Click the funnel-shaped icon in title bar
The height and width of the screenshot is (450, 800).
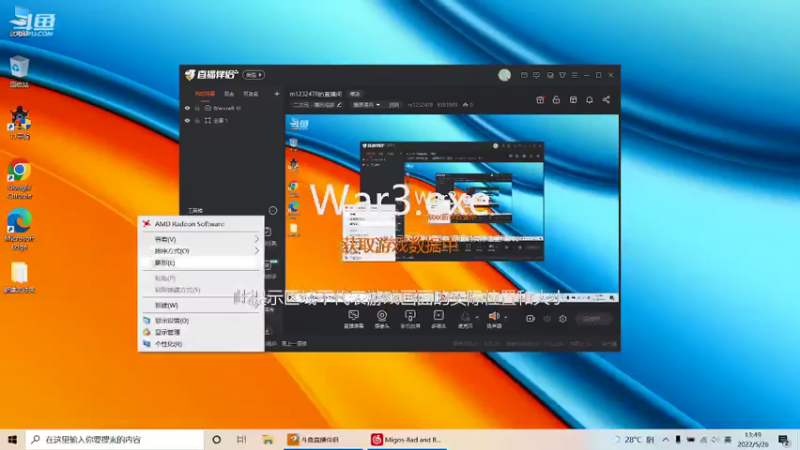[562, 75]
